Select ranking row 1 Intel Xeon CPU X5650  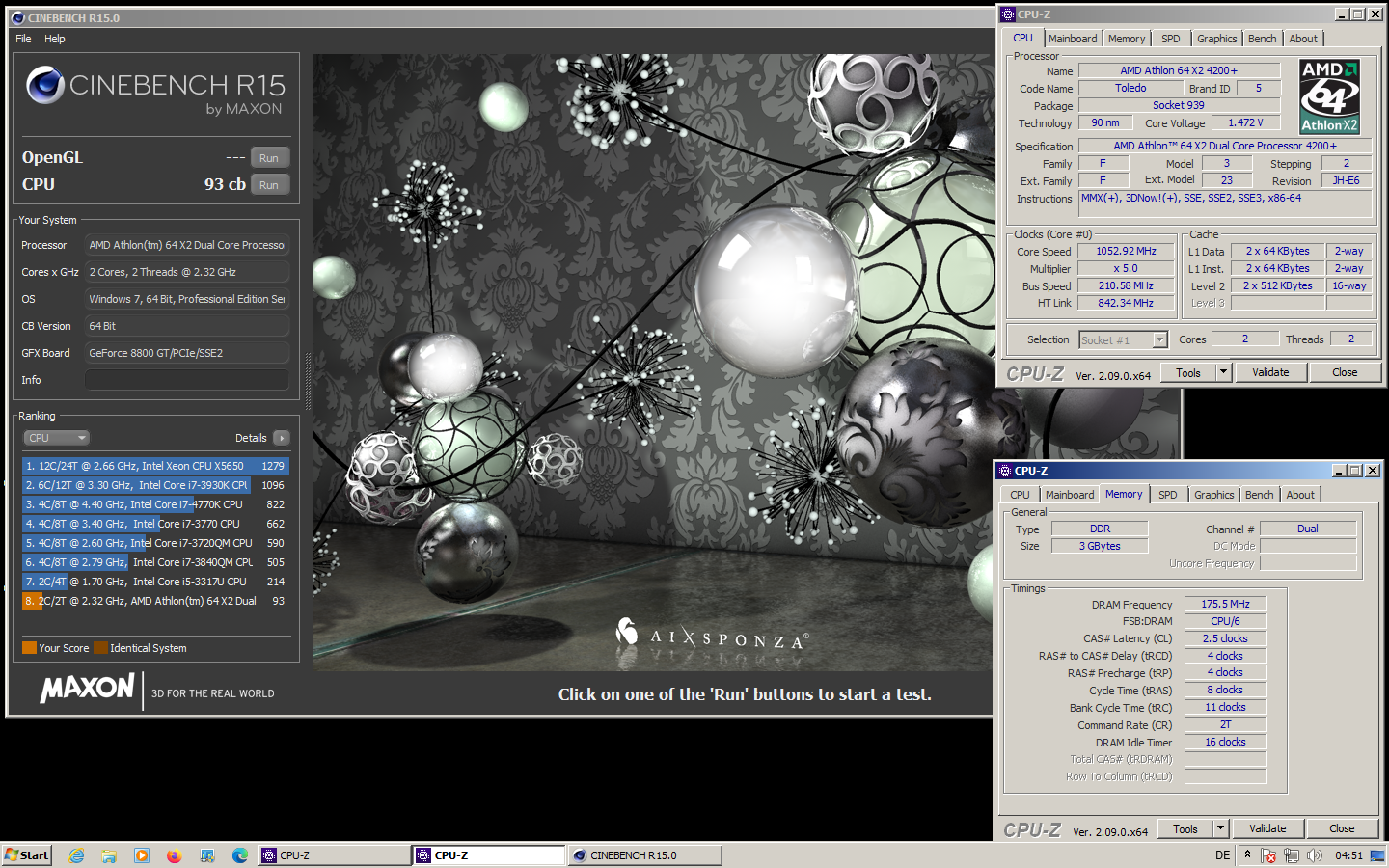[155, 466]
